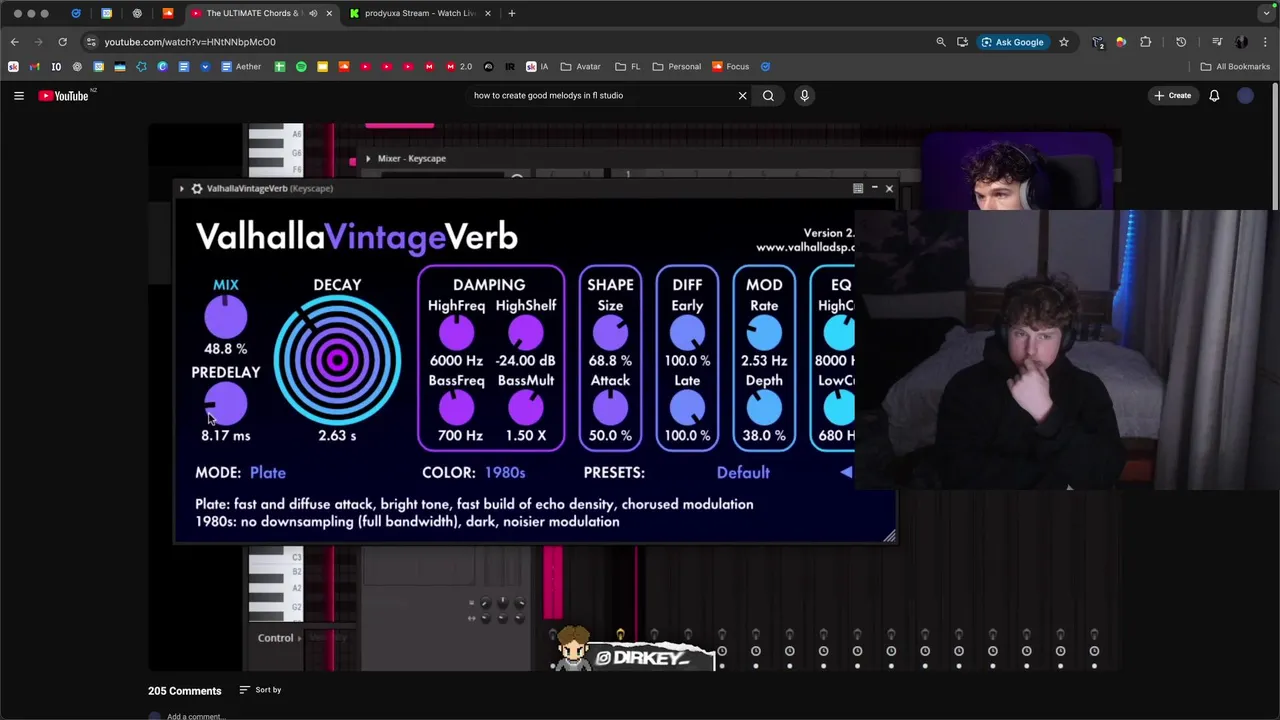Open the tab search dropdown arrow
The width and height of the screenshot is (1280, 720).
pos(1266,13)
